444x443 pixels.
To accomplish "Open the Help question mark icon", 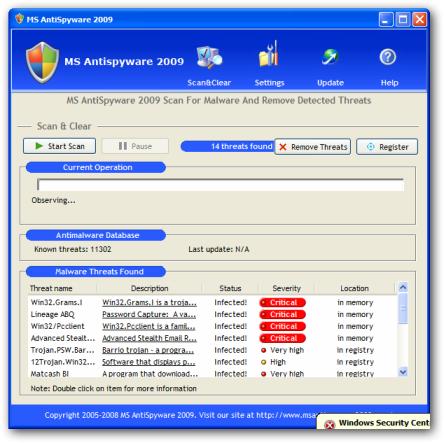I will click(388, 57).
